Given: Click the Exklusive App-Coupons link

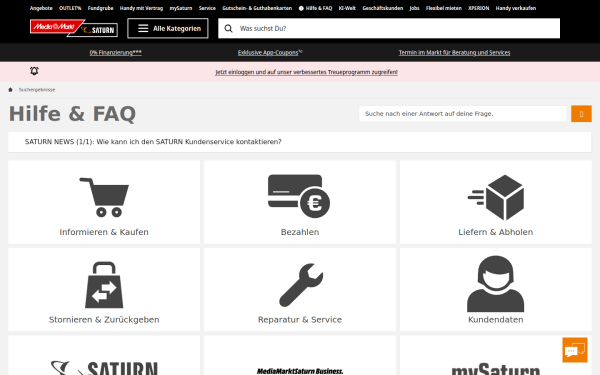Looking at the screenshot, I should click(270, 52).
